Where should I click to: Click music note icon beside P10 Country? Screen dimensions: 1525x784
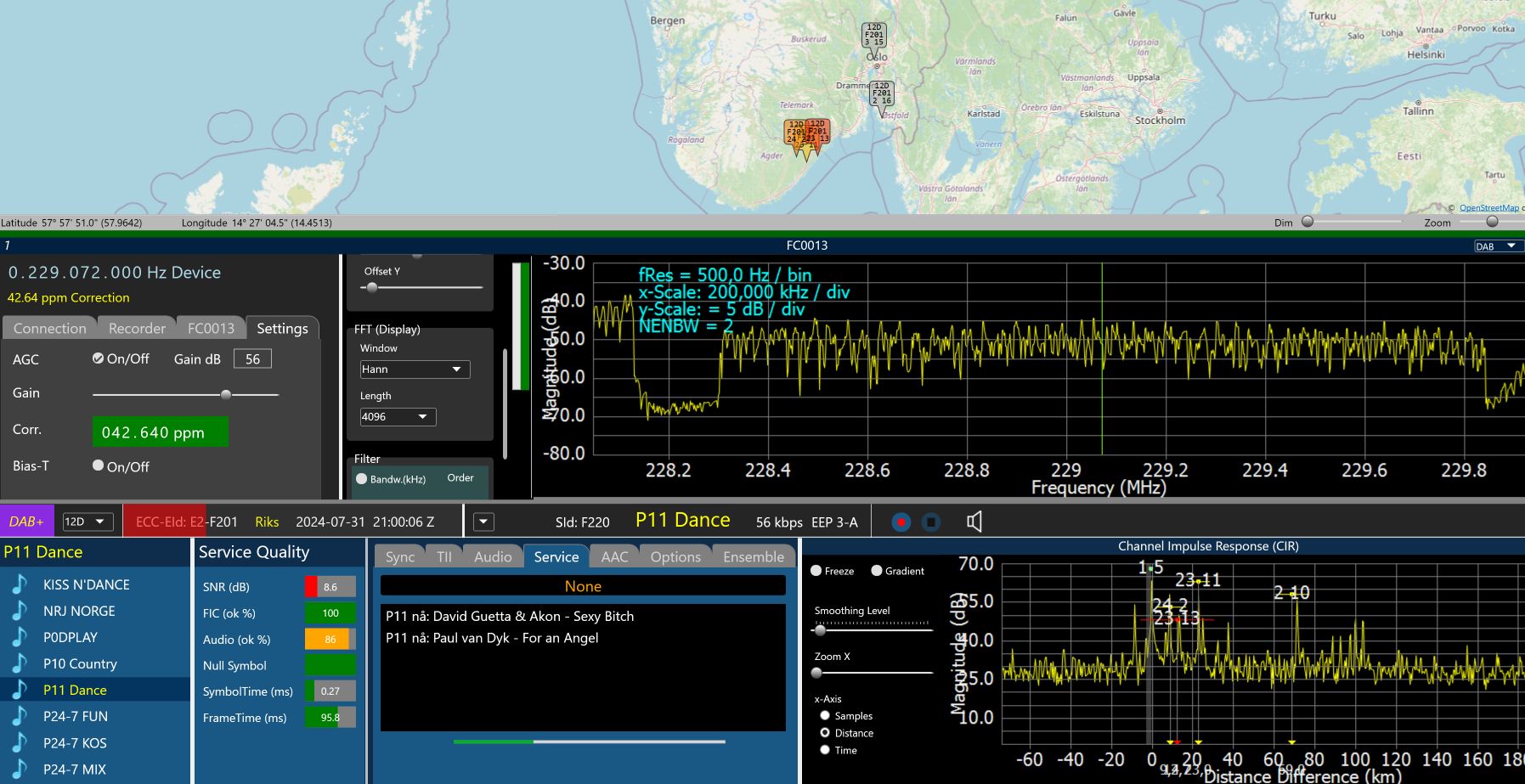[19, 663]
